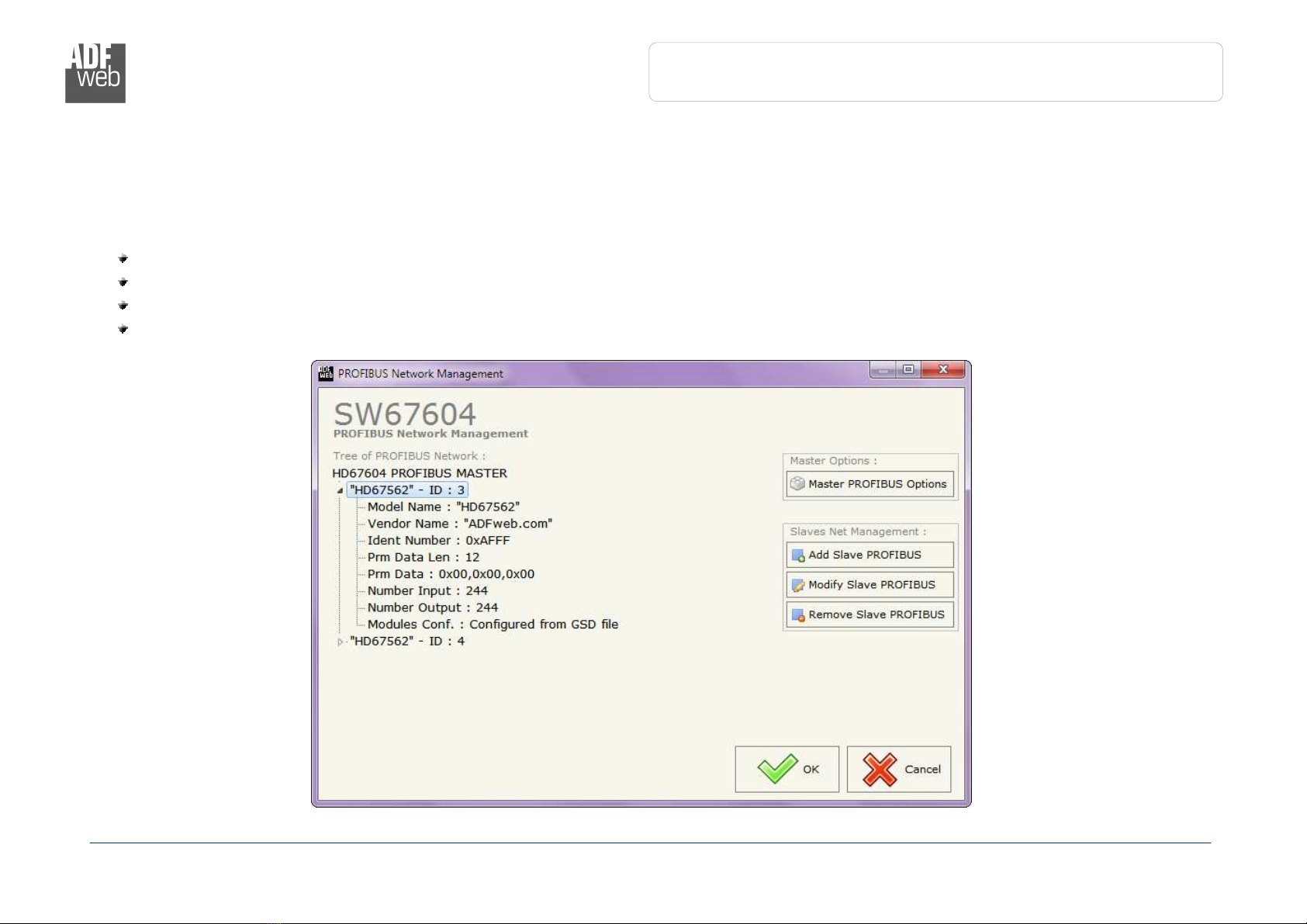This screenshot has width=1307, height=924.
Task: Click the window title bar app icon
Action: pyautogui.click(x=326, y=373)
